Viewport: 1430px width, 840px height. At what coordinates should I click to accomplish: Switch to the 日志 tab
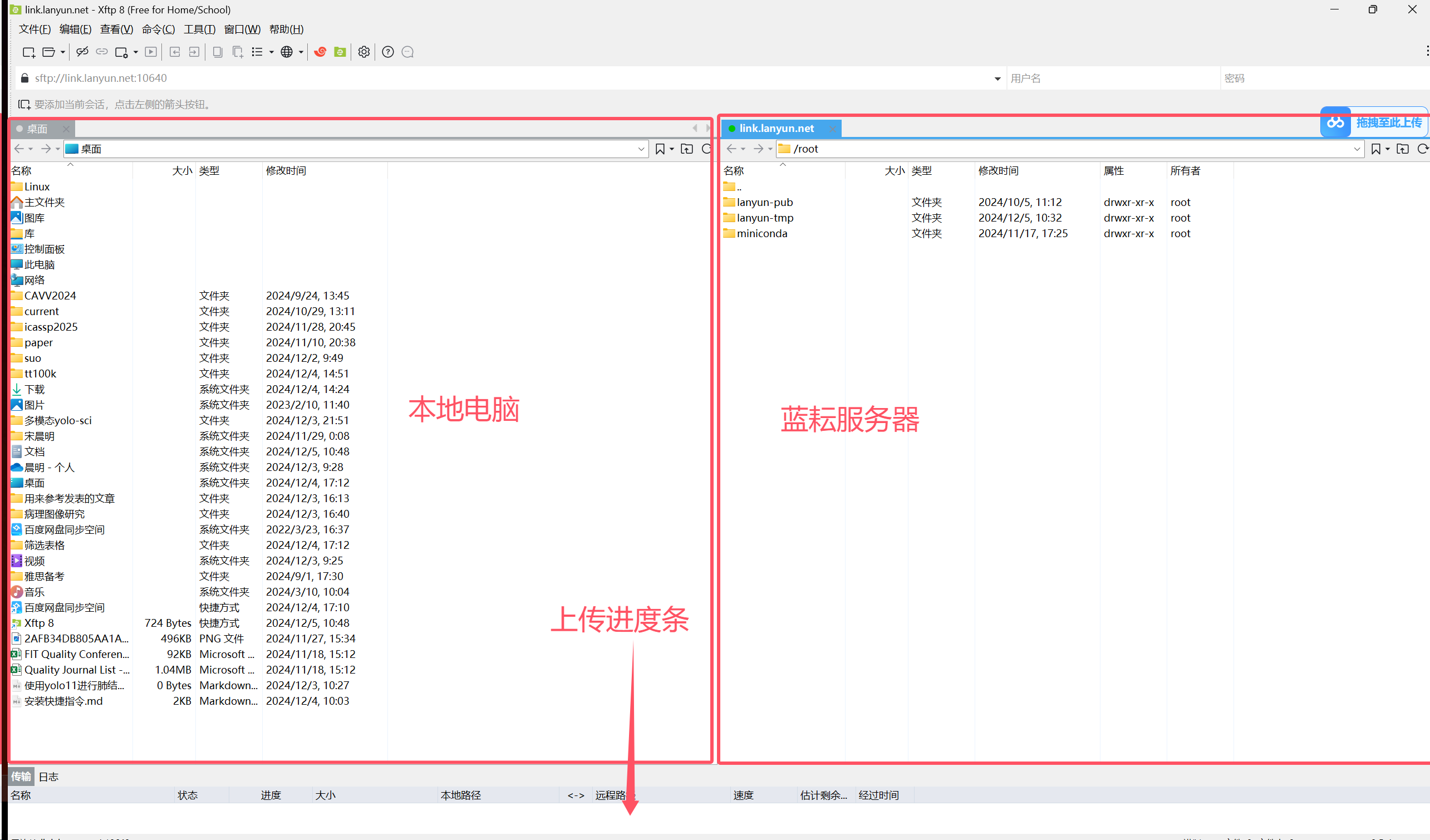click(x=49, y=777)
